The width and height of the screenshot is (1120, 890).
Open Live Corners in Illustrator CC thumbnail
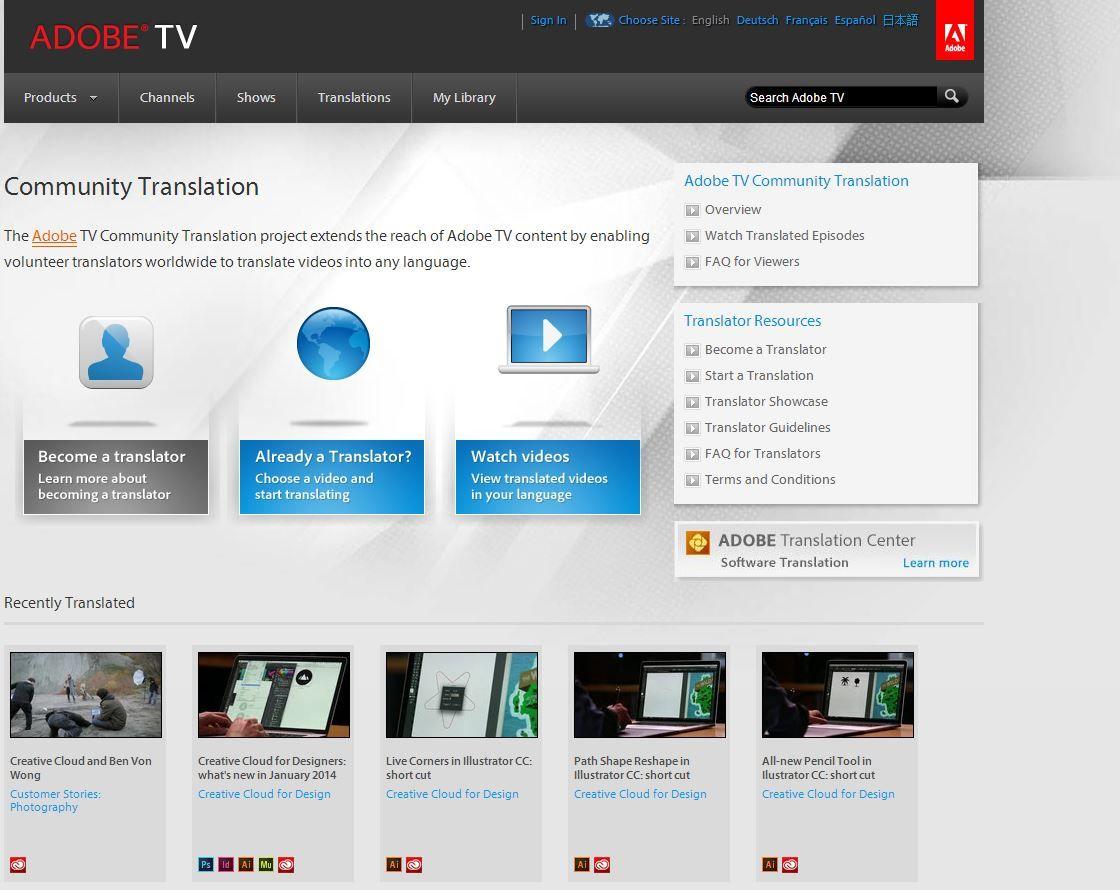[x=461, y=695]
